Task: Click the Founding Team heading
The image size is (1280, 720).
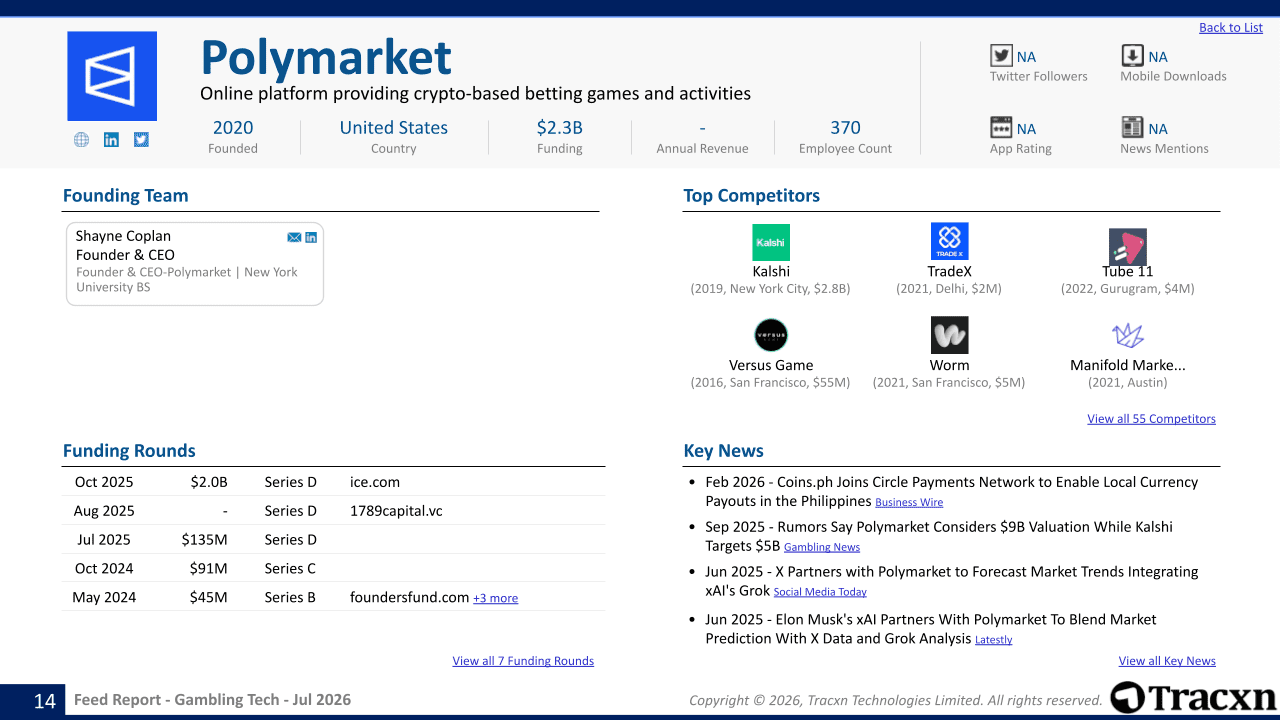Action: (126, 196)
